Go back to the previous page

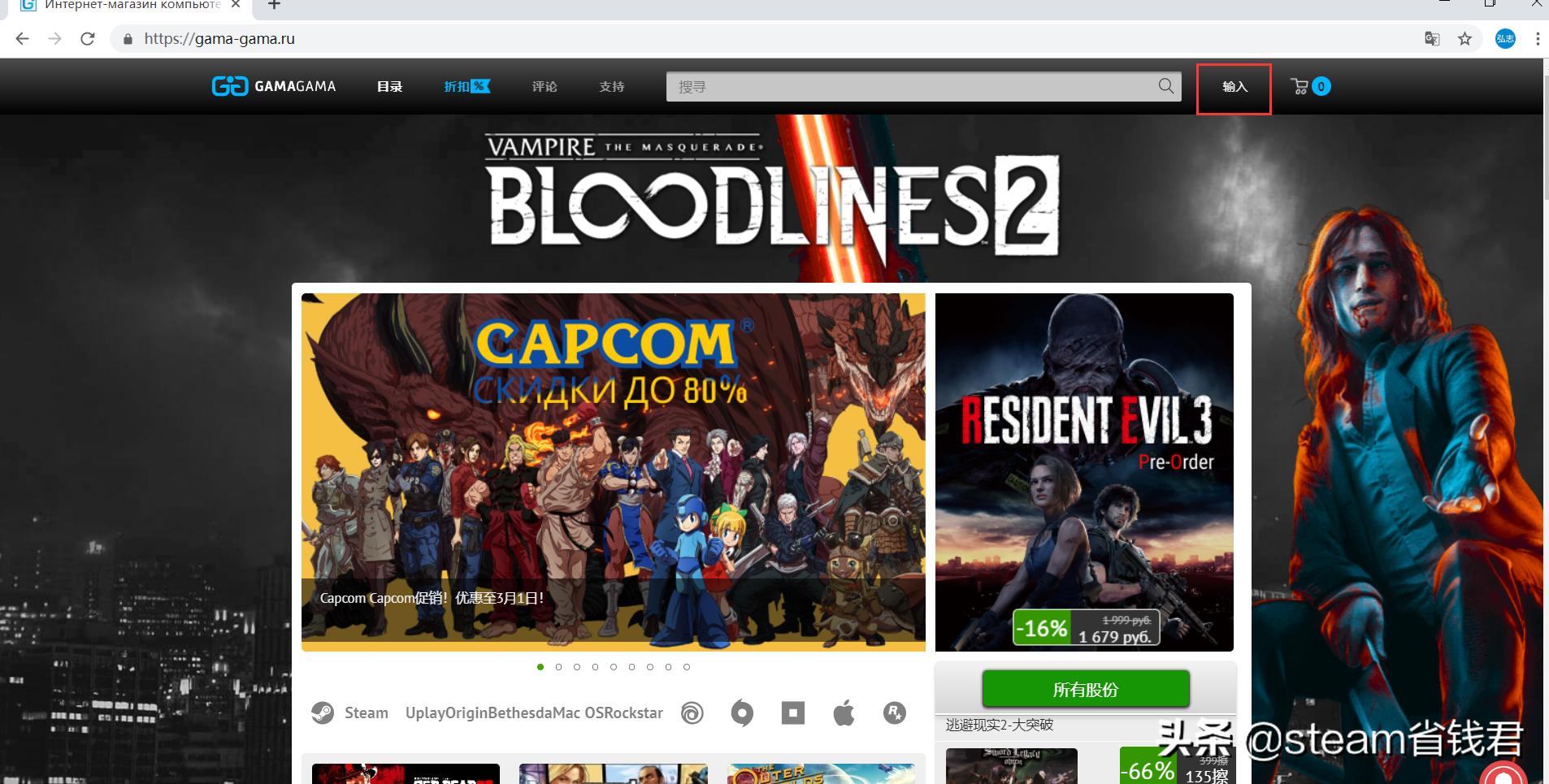(x=22, y=38)
